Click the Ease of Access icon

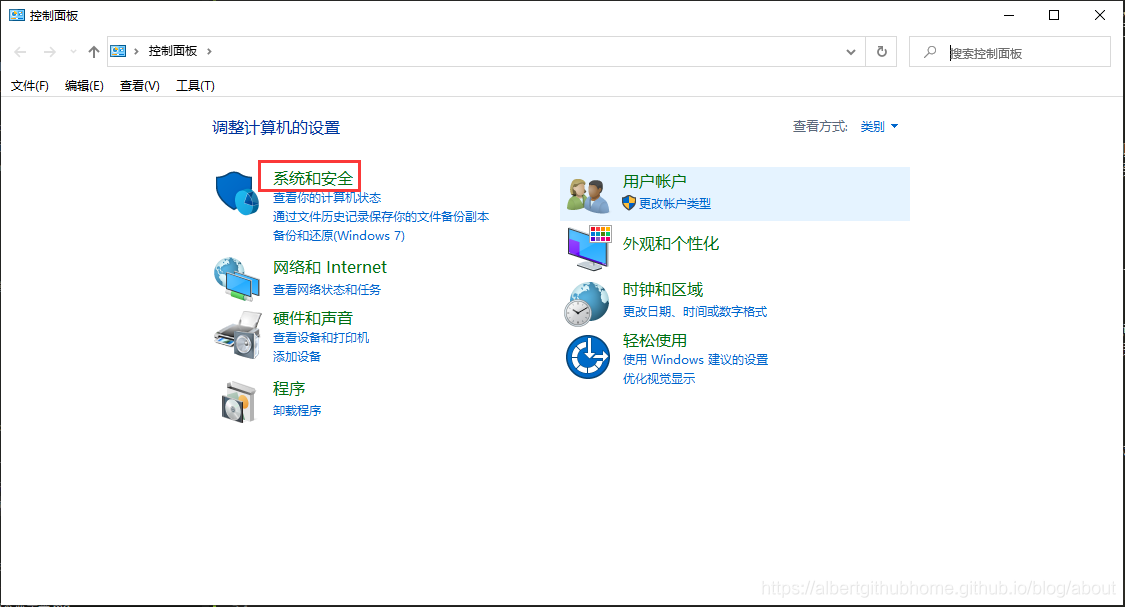pos(588,357)
